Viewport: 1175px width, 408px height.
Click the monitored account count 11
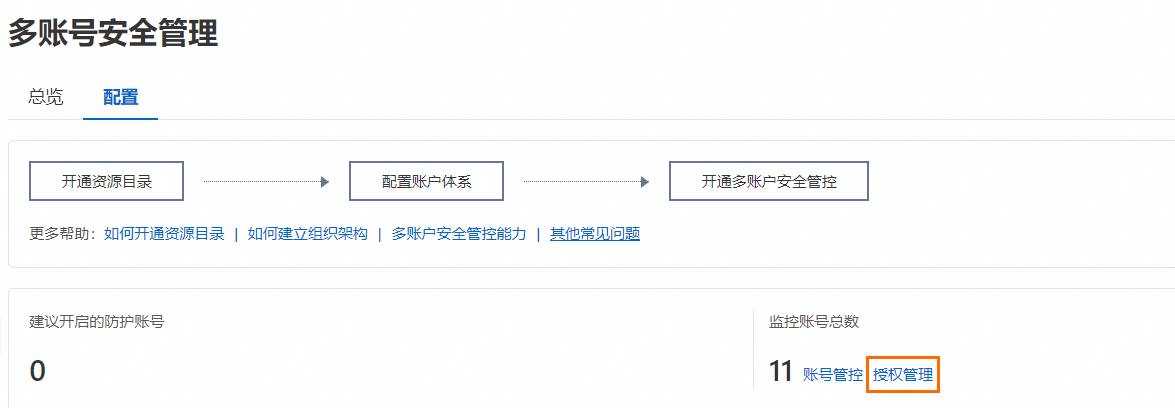coord(780,373)
